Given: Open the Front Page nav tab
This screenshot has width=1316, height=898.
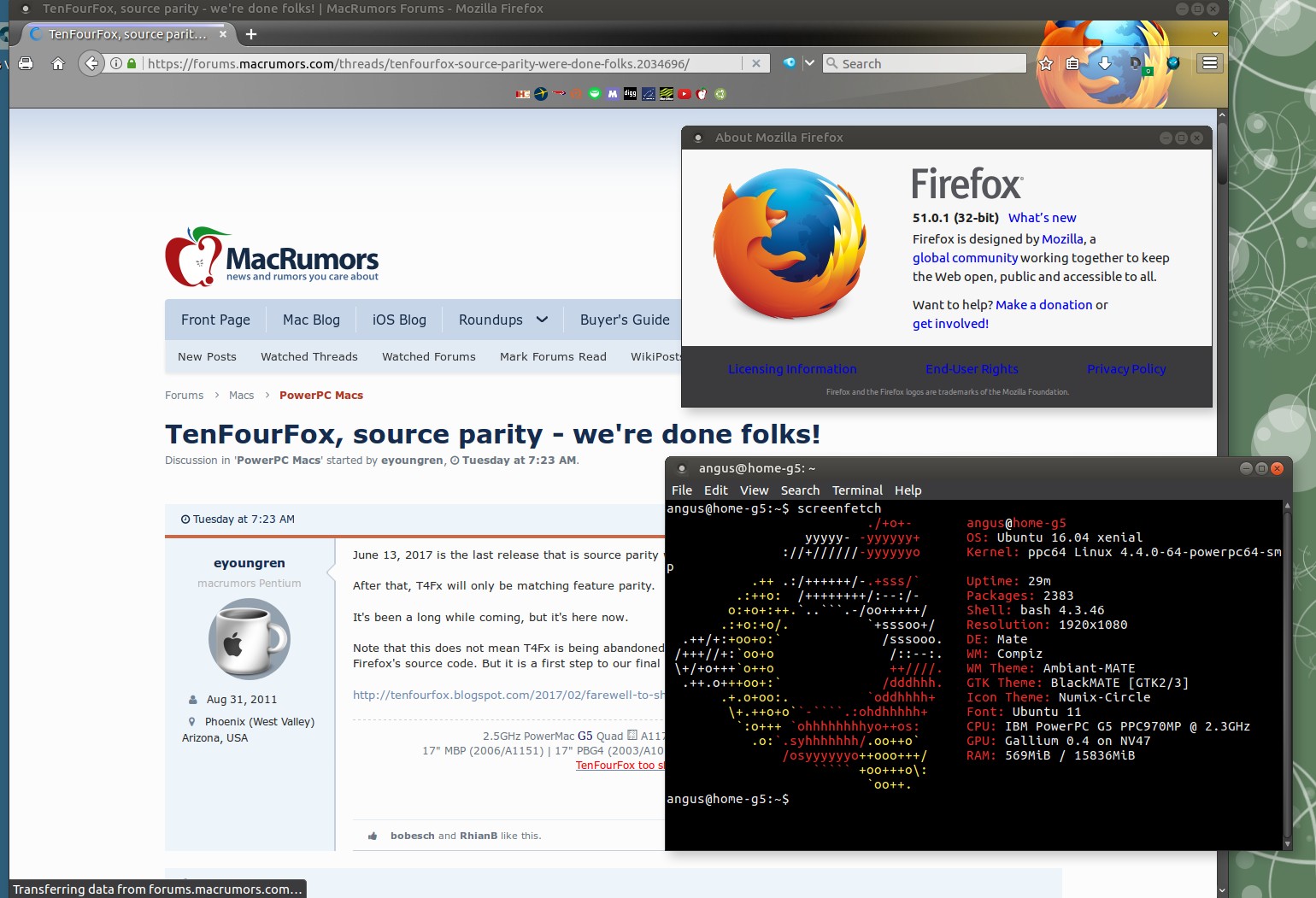Looking at the screenshot, I should pos(215,320).
